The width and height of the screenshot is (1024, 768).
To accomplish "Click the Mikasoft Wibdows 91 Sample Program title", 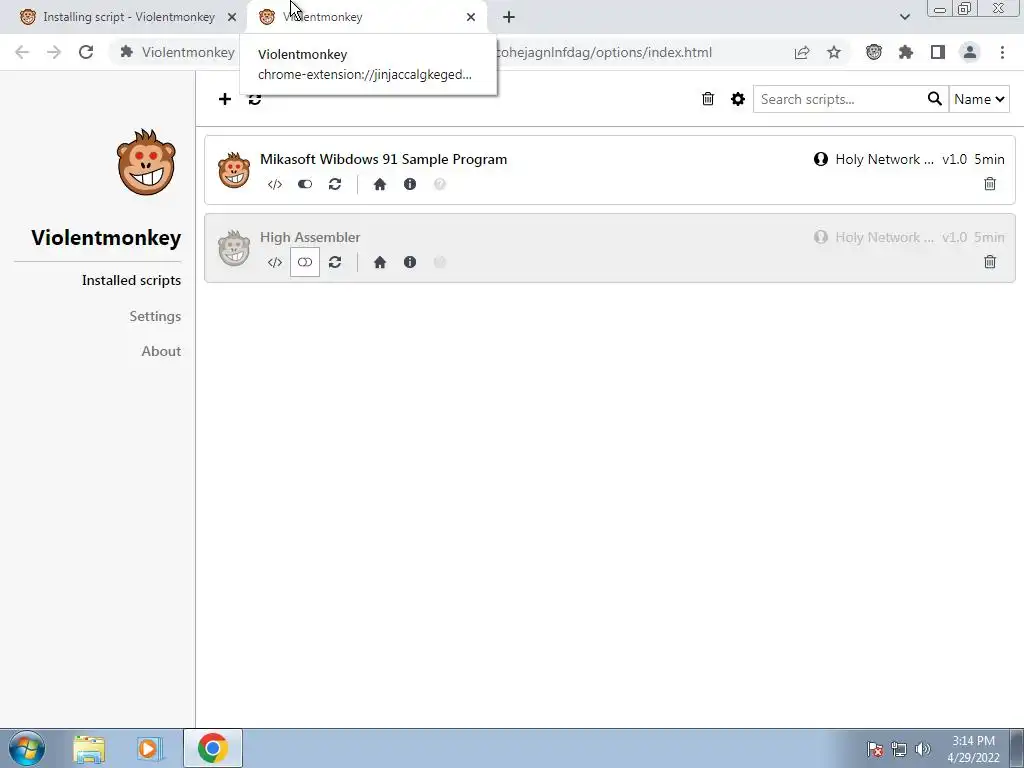I will coord(383,159).
